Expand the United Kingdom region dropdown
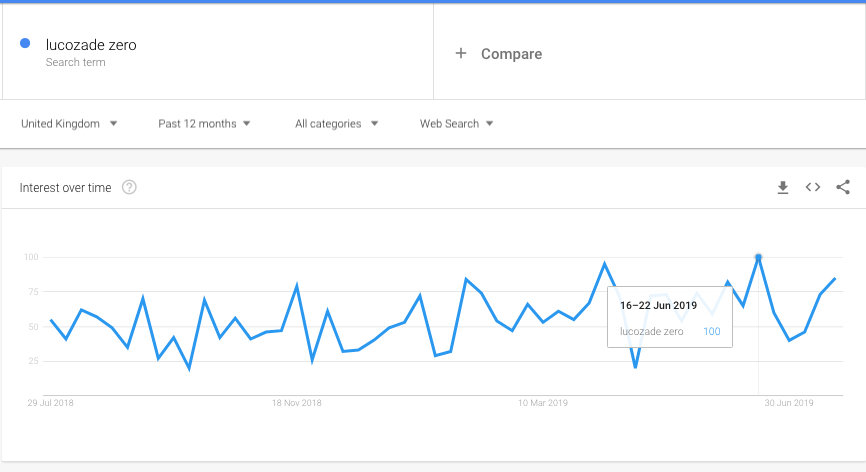Image resolution: width=866 pixels, height=472 pixels. pos(69,124)
